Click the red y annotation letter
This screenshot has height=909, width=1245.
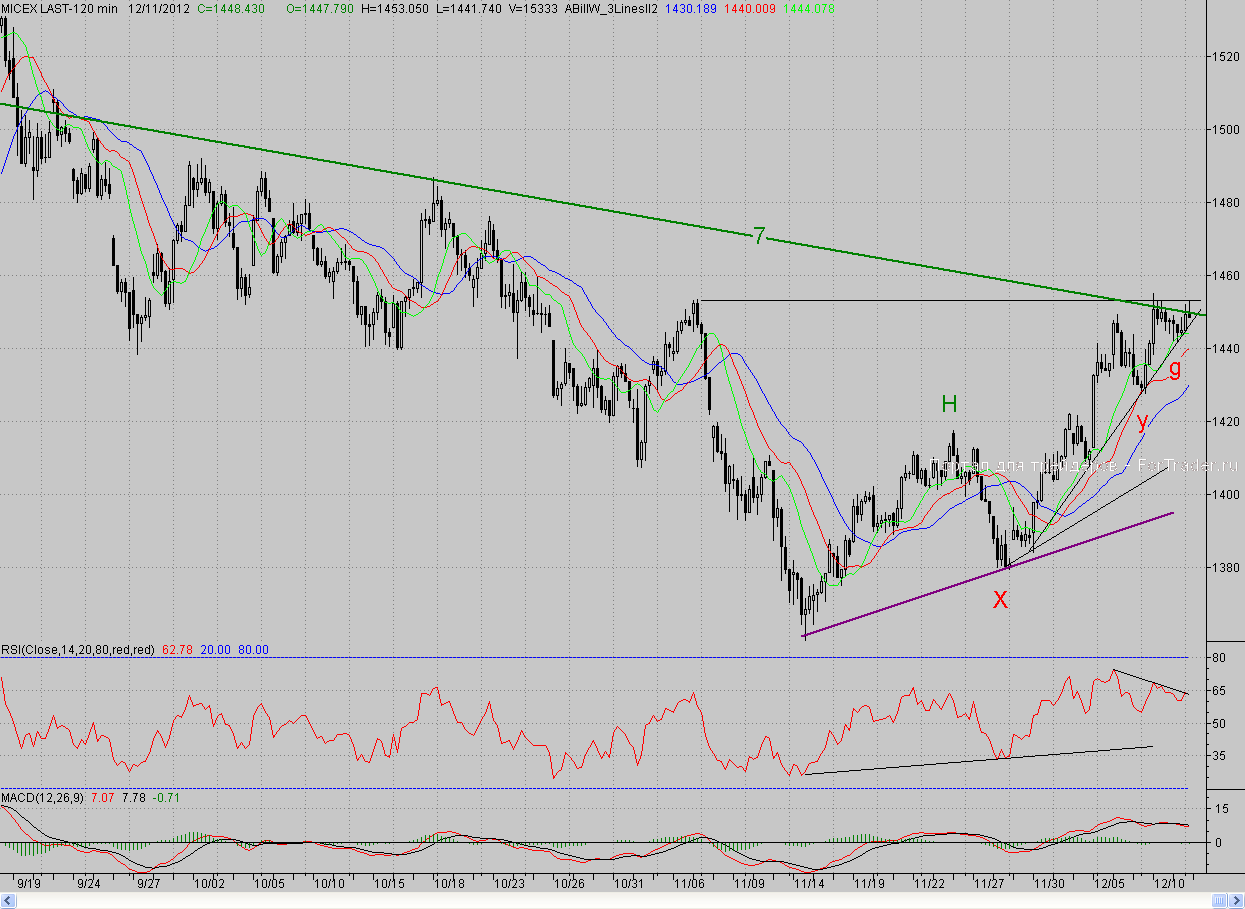(x=1142, y=420)
